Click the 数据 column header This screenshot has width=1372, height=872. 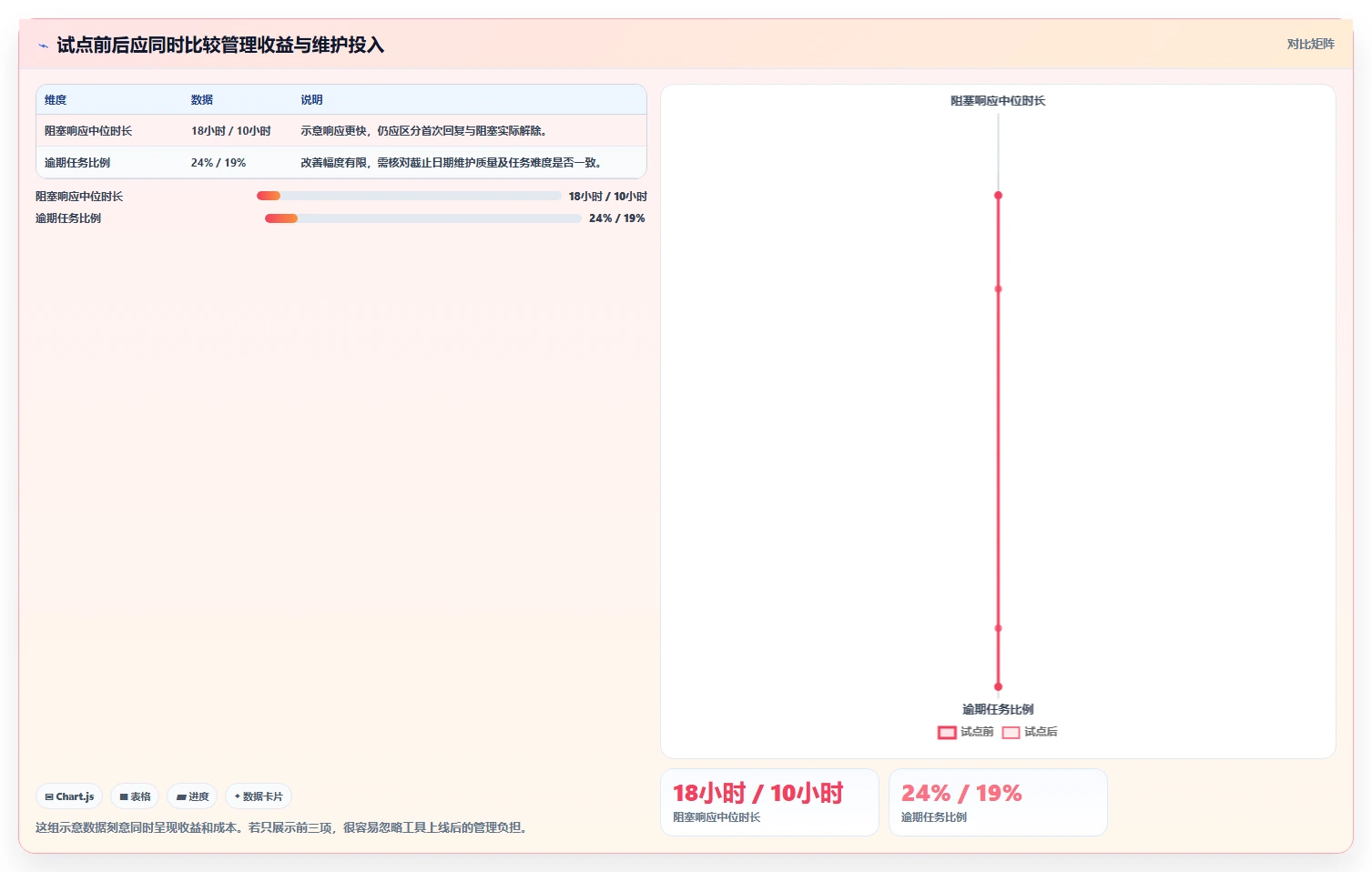(202, 100)
